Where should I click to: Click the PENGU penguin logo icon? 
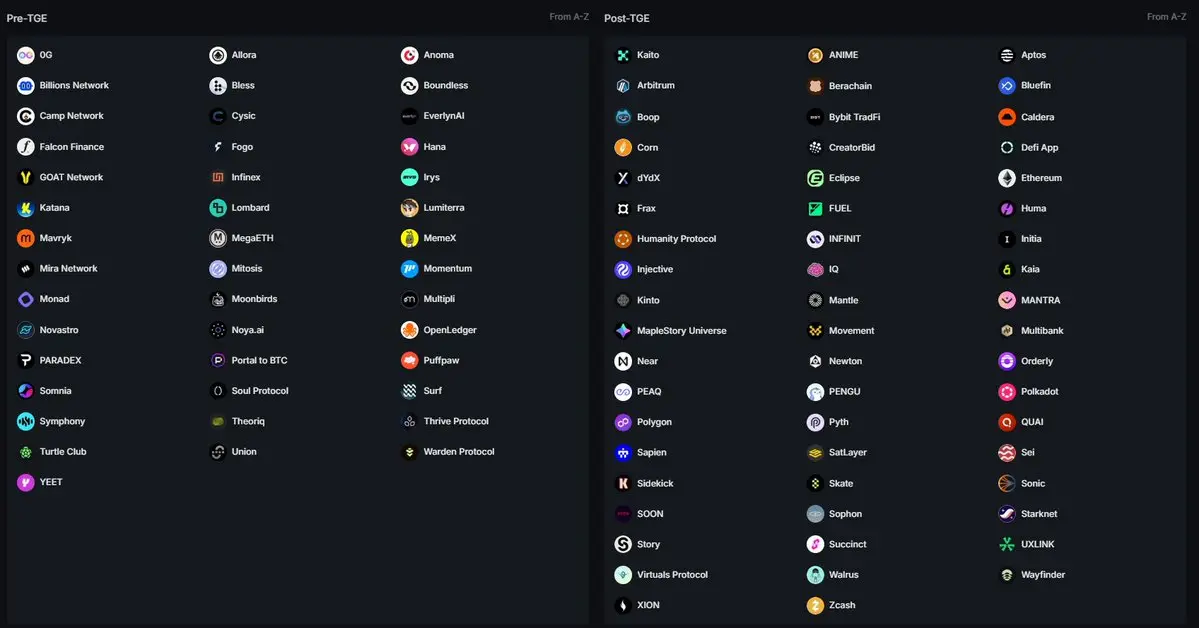point(815,392)
